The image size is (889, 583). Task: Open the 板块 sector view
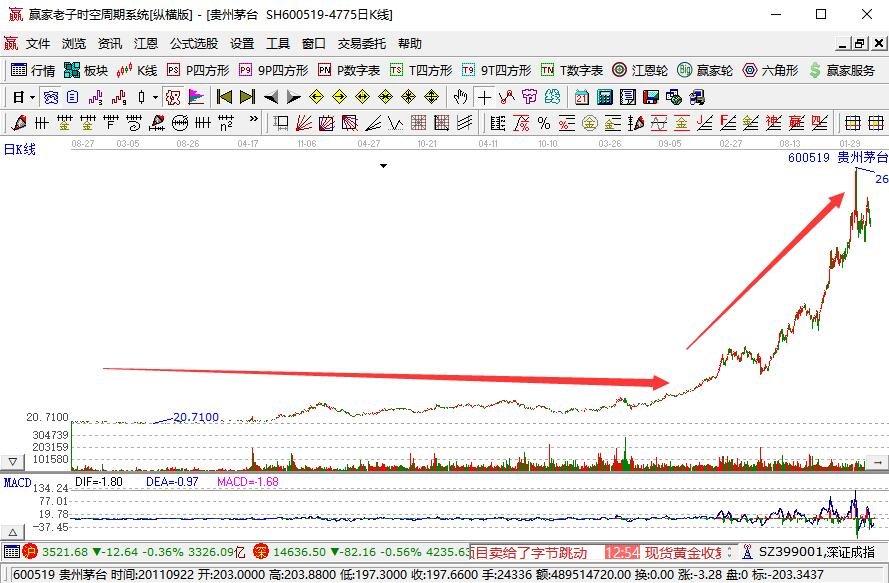click(86, 70)
